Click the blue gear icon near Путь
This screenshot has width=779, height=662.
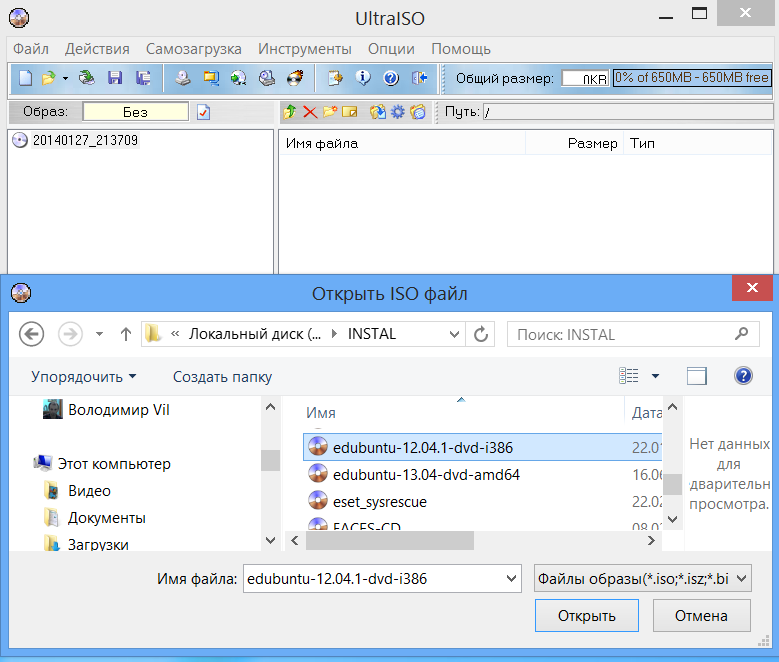pyautogui.click(x=398, y=112)
